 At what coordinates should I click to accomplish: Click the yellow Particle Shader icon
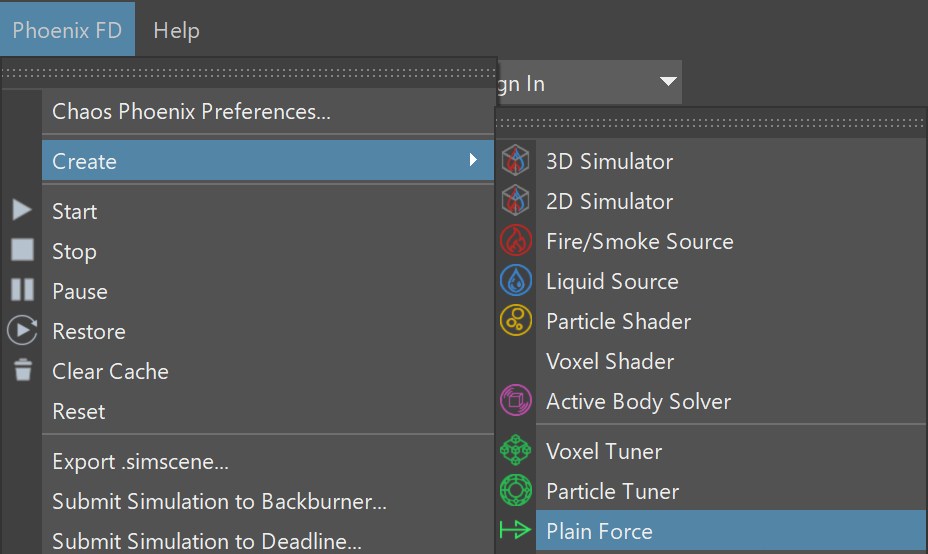(x=515, y=320)
